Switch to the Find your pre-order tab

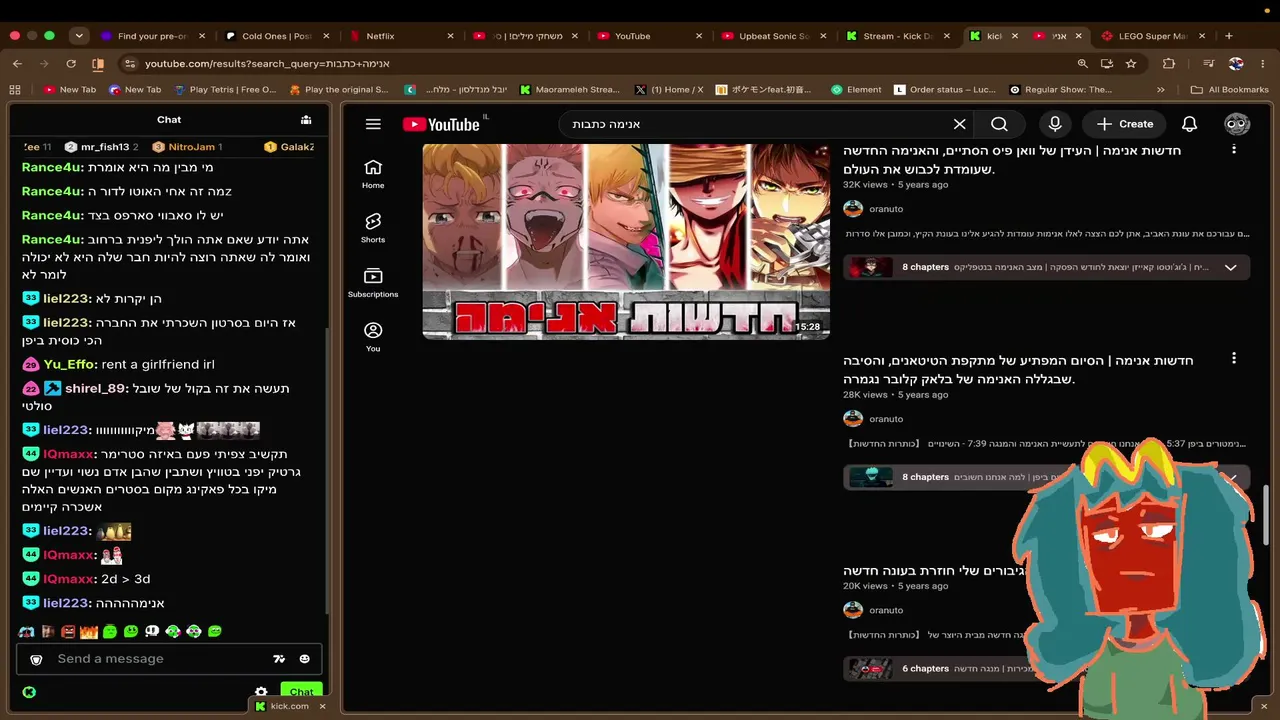(153, 36)
